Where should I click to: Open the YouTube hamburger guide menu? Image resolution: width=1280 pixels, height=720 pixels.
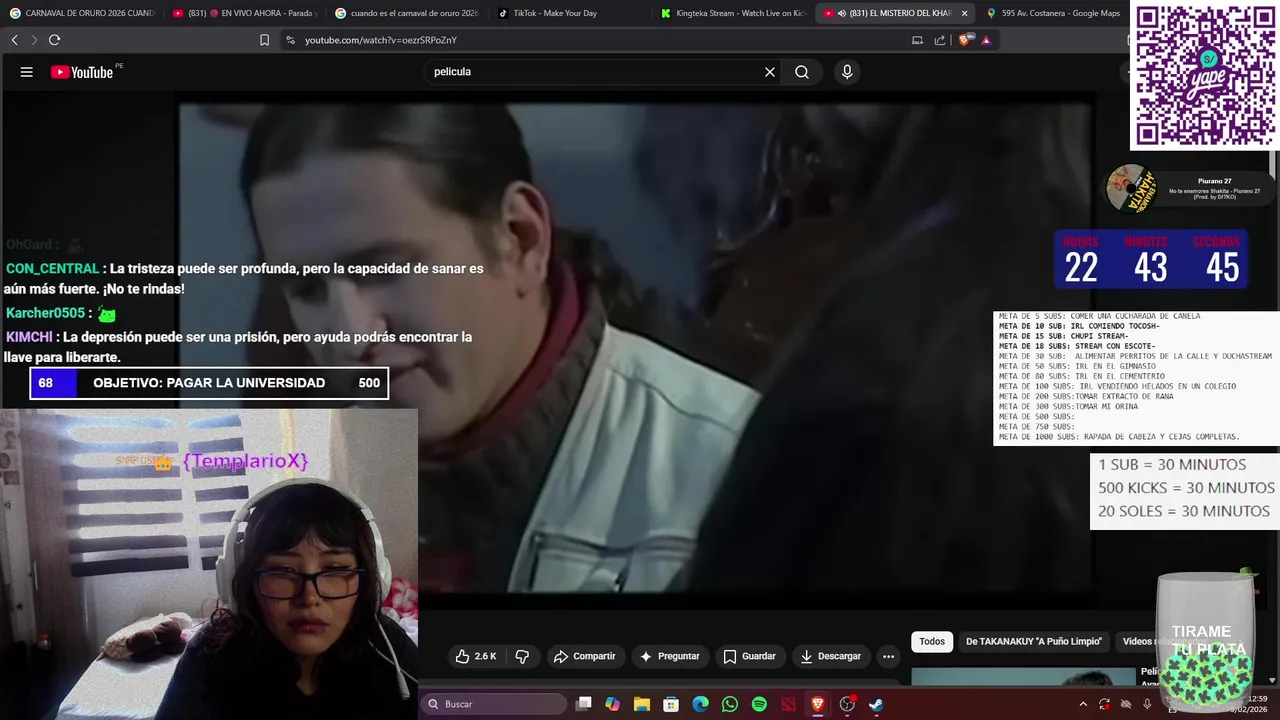tap(27, 72)
